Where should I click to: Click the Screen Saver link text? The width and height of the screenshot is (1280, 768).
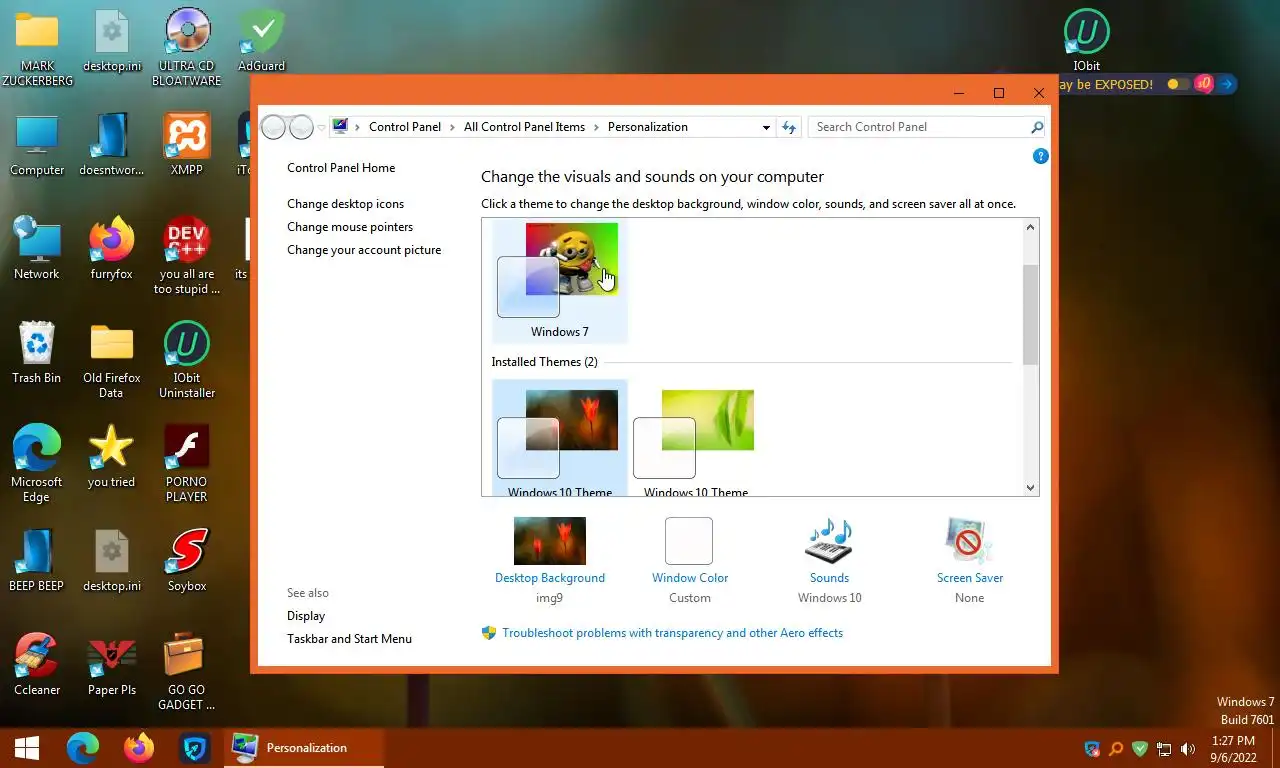tap(970, 578)
